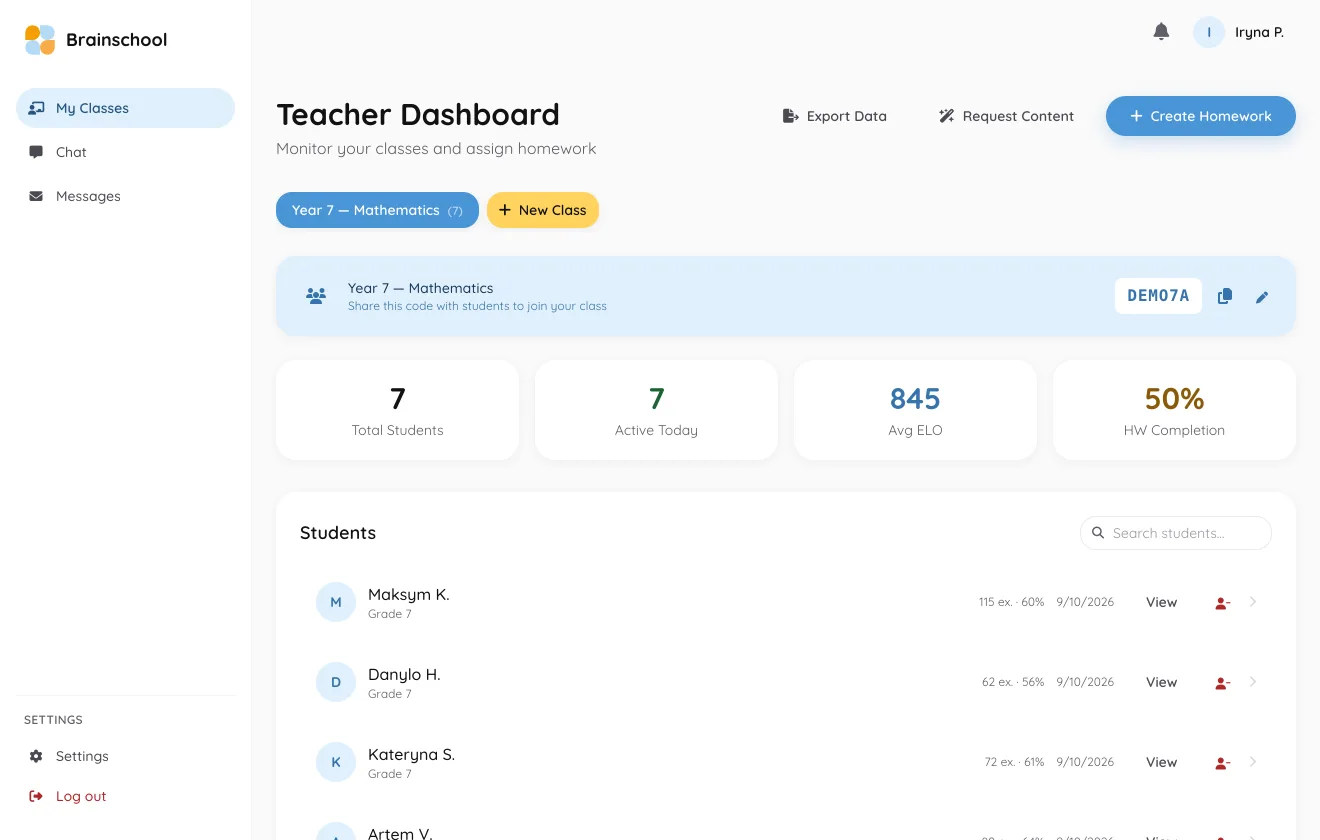Click the HW Completion 50% card

[1174, 410]
